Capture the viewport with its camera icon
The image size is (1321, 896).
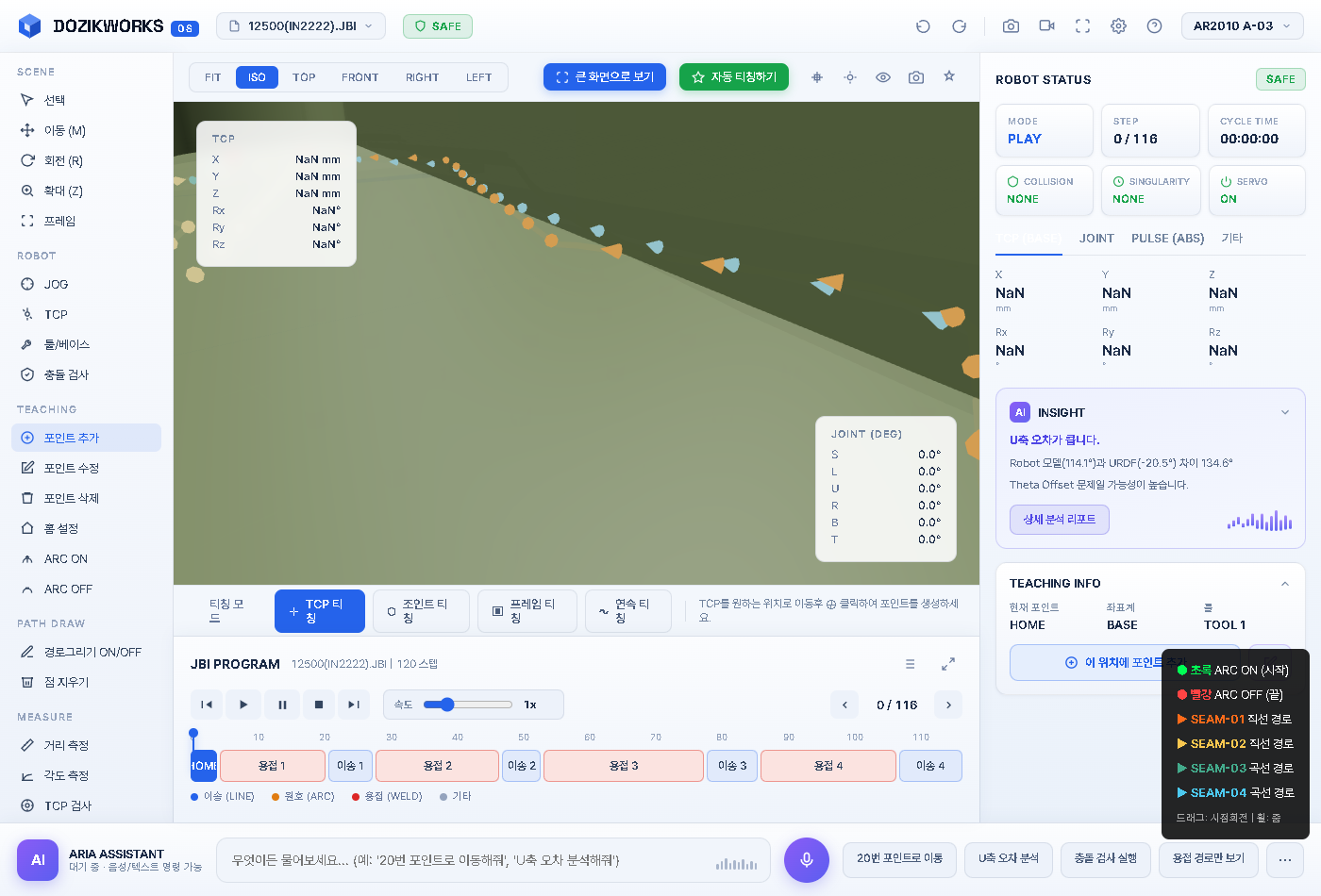pyautogui.click(x=916, y=77)
